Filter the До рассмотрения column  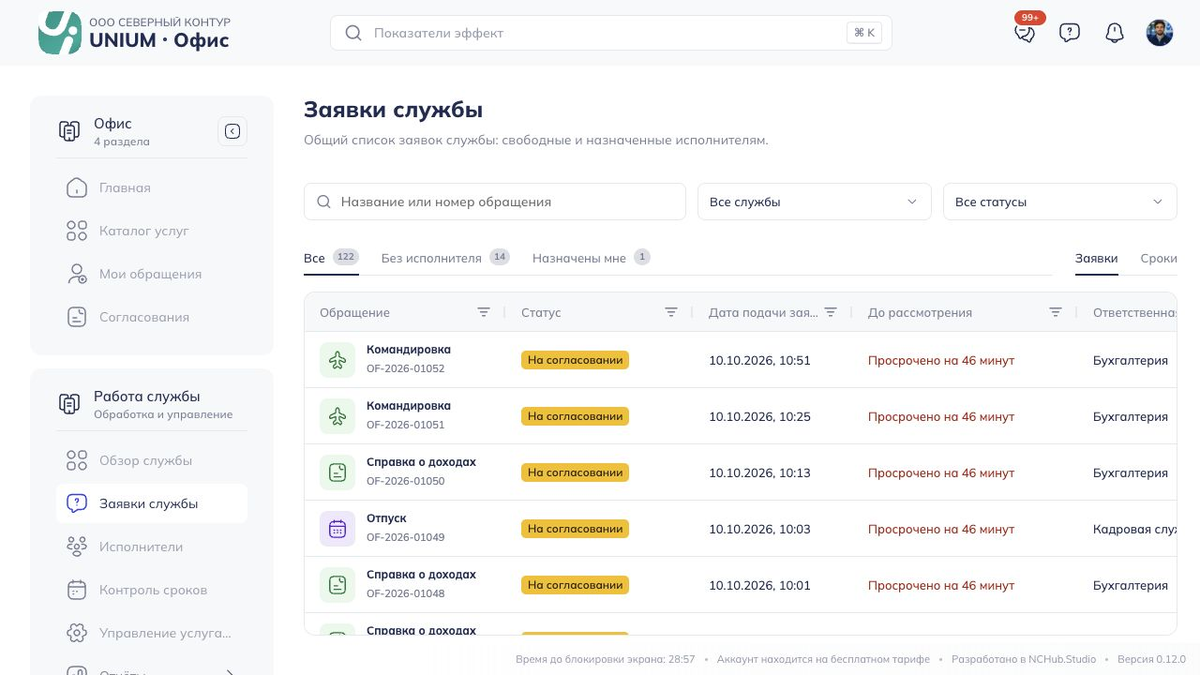click(x=1055, y=312)
